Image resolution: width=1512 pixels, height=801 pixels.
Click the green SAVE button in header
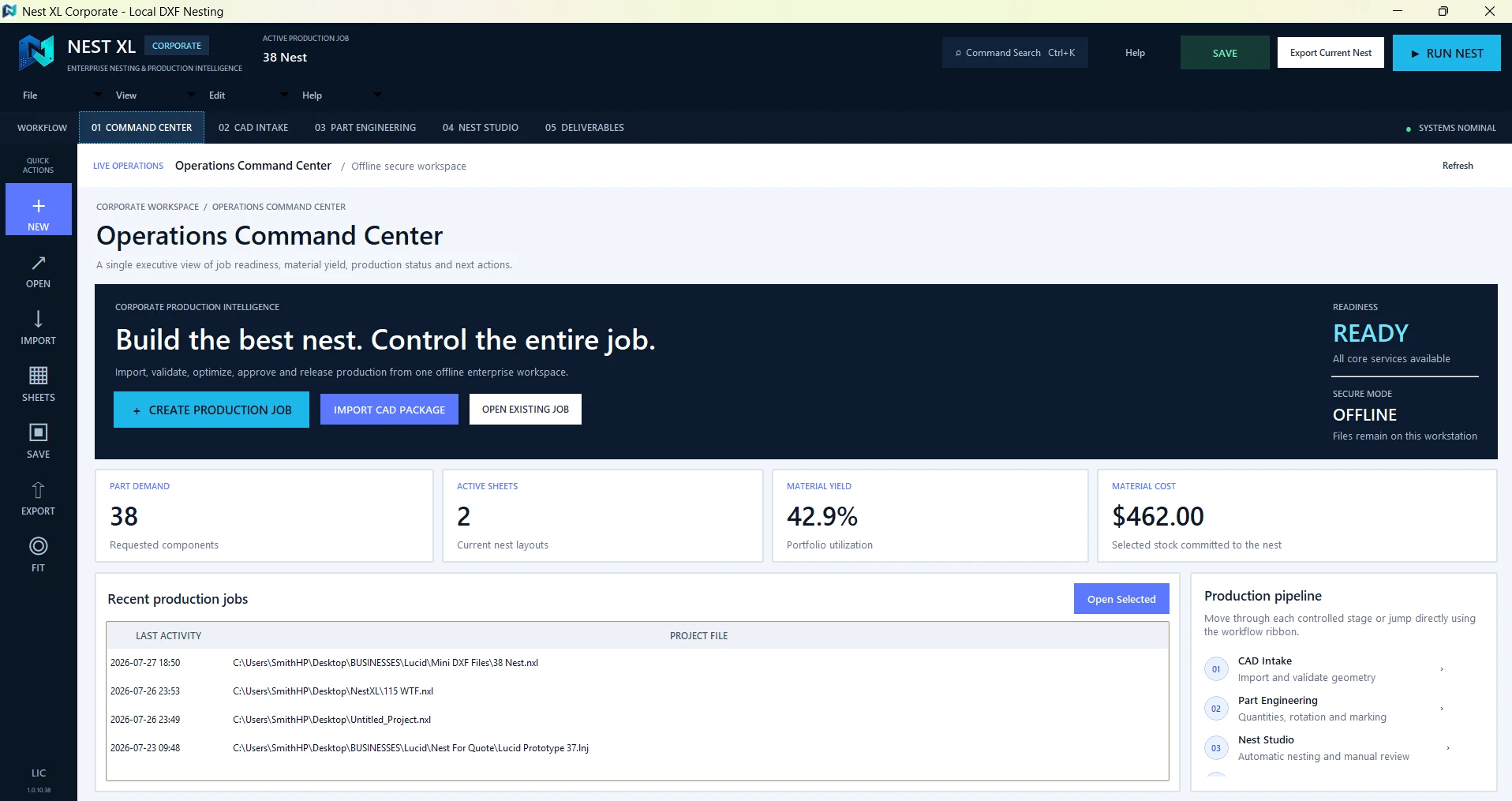1225,53
